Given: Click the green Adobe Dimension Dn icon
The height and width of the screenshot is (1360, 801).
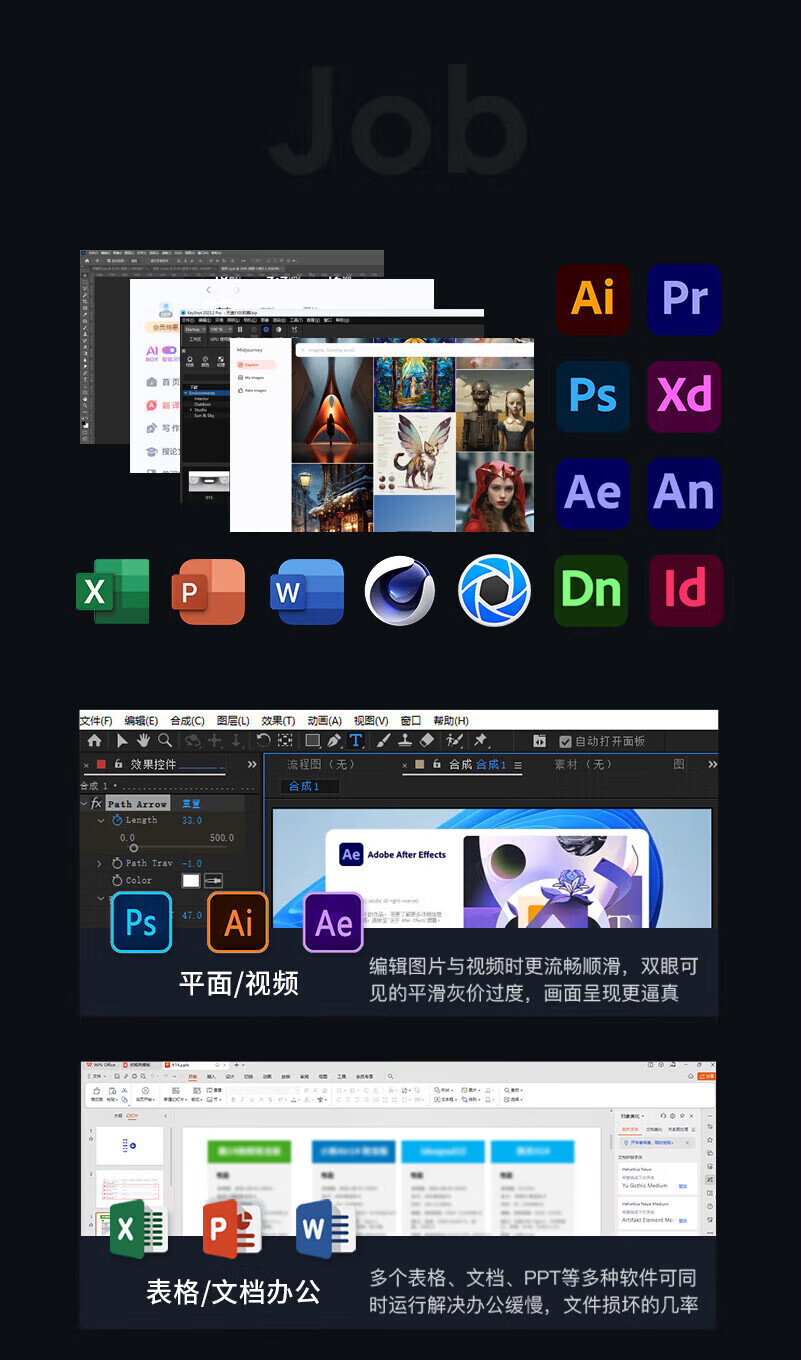Looking at the screenshot, I should pyautogui.click(x=591, y=591).
